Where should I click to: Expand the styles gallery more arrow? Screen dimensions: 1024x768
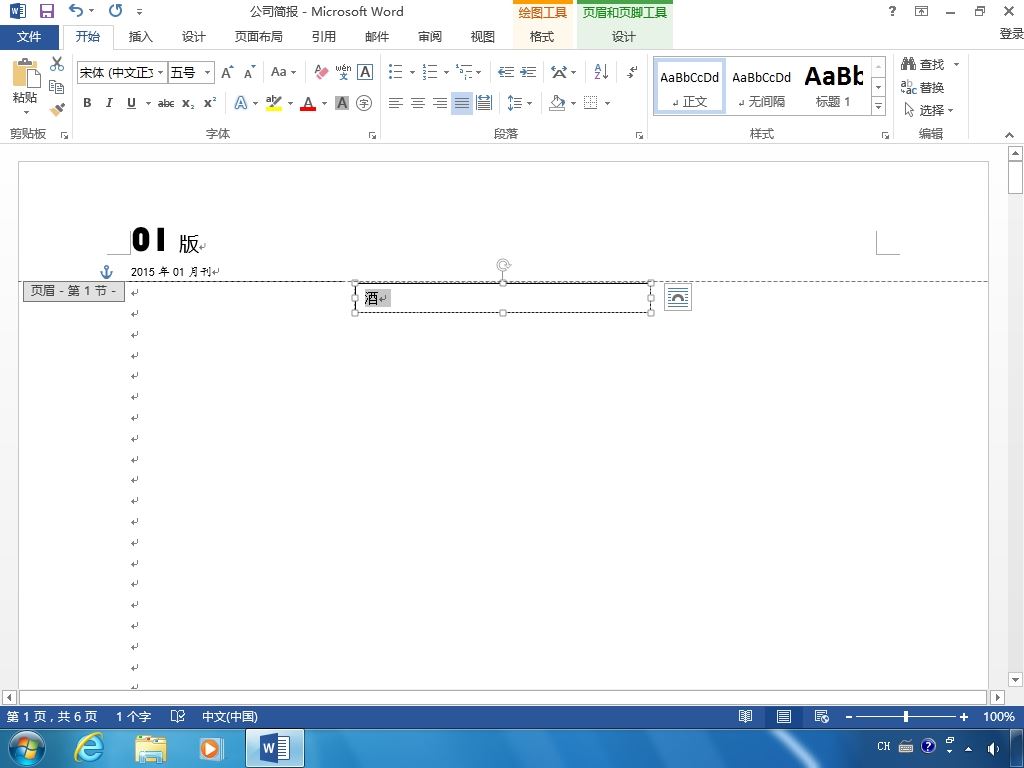coord(879,106)
